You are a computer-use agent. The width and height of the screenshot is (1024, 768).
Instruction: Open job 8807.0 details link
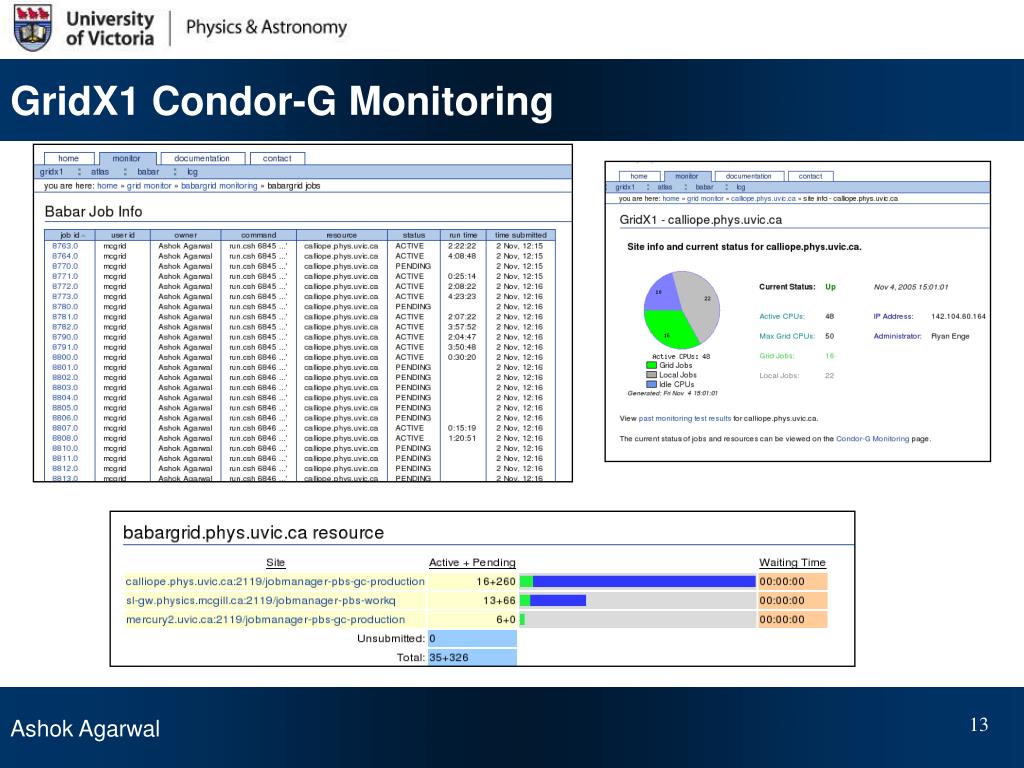(65, 428)
